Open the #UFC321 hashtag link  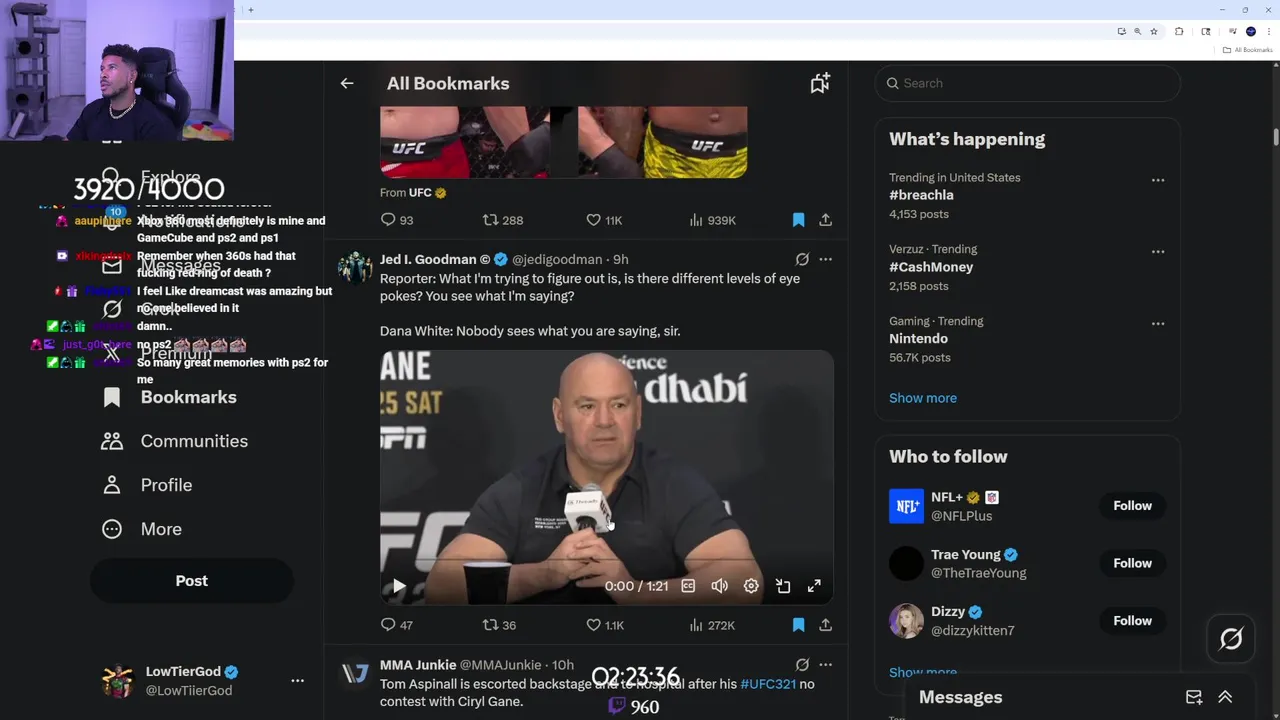click(767, 684)
